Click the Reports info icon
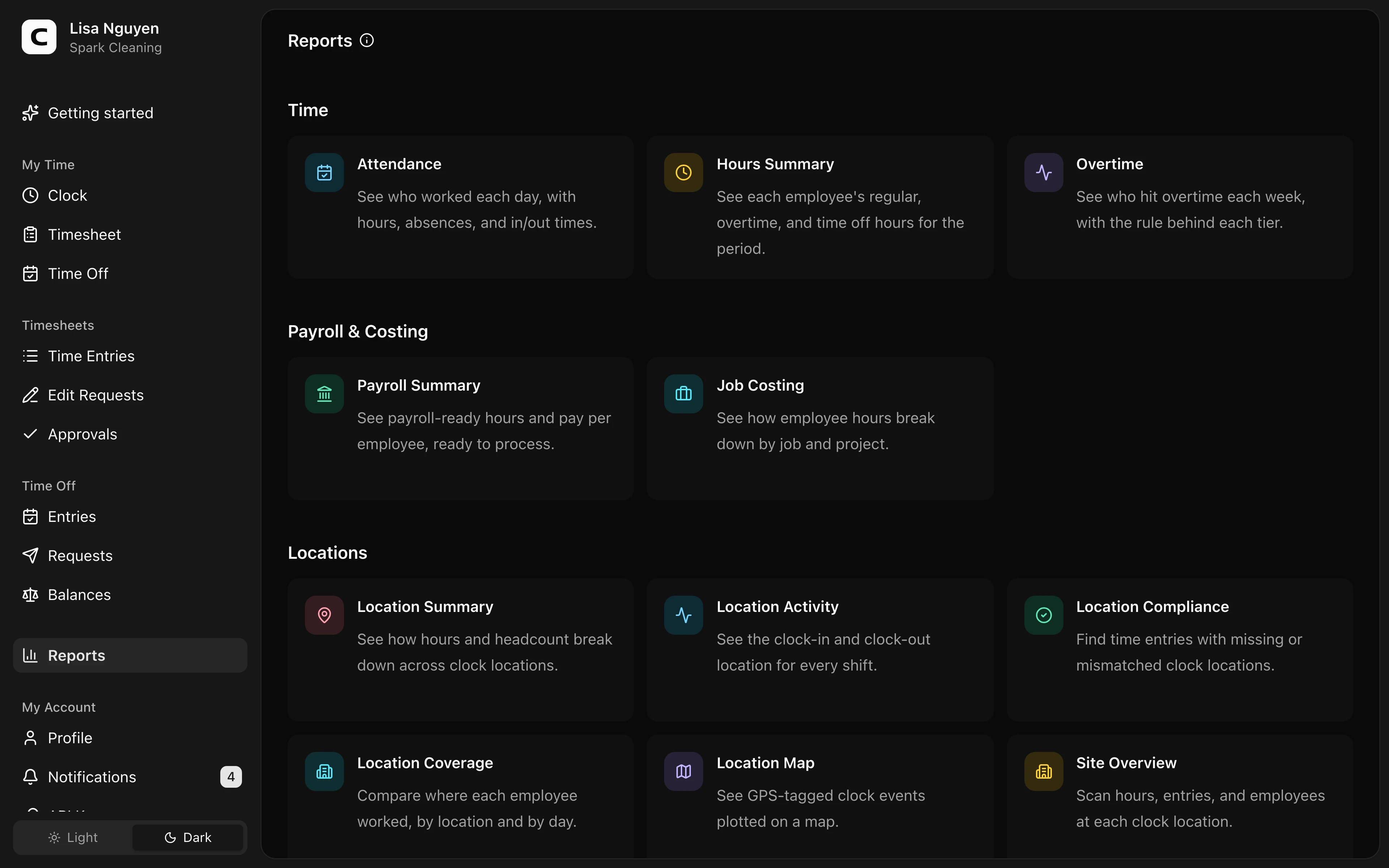1389x868 pixels. pyautogui.click(x=367, y=40)
